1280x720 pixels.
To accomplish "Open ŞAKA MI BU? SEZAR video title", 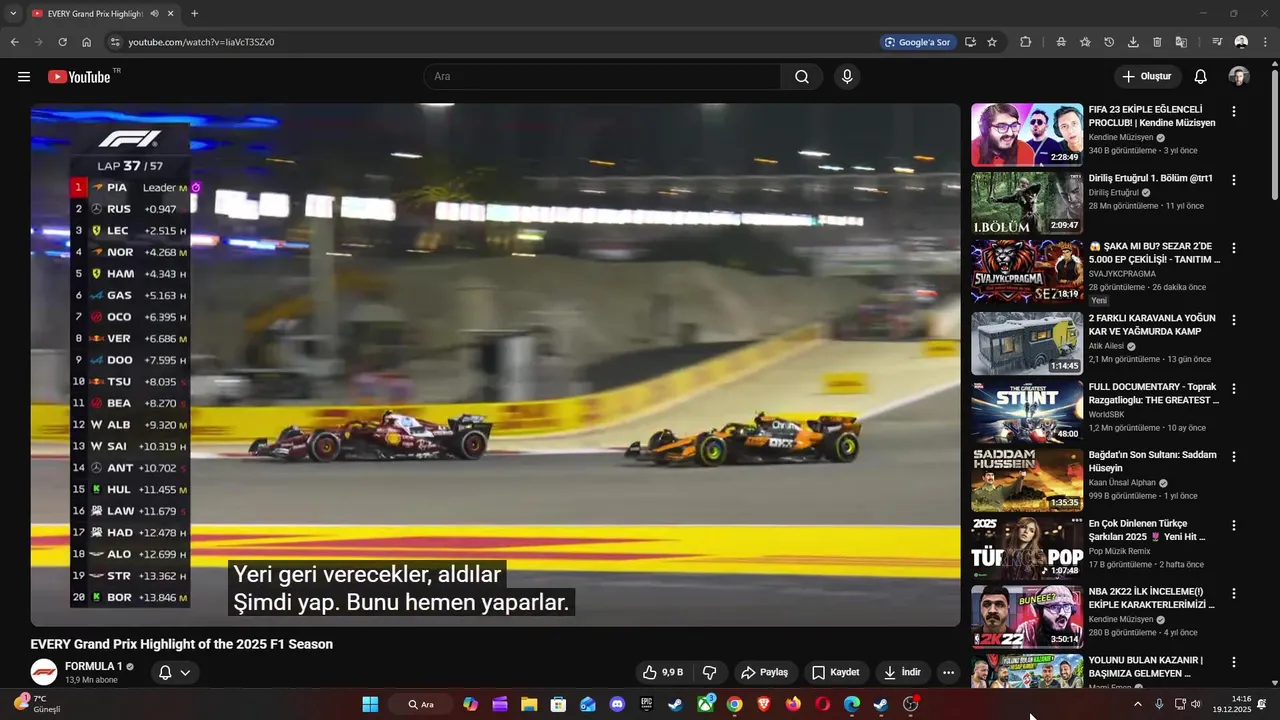I will (1154, 253).
